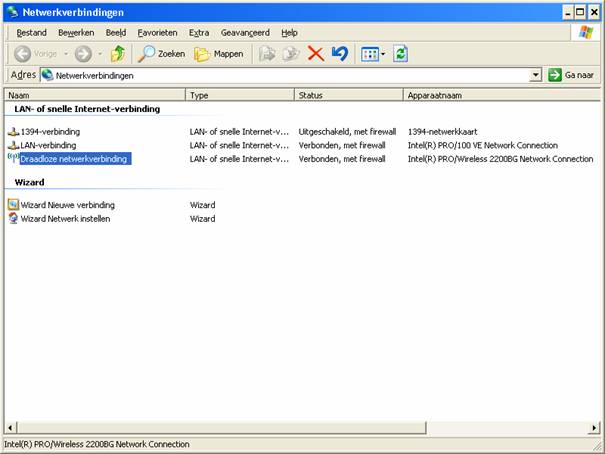Click the red Delete X icon
Image resolution: width=605 pixels, height=454 pixels.
coord(316,54)
